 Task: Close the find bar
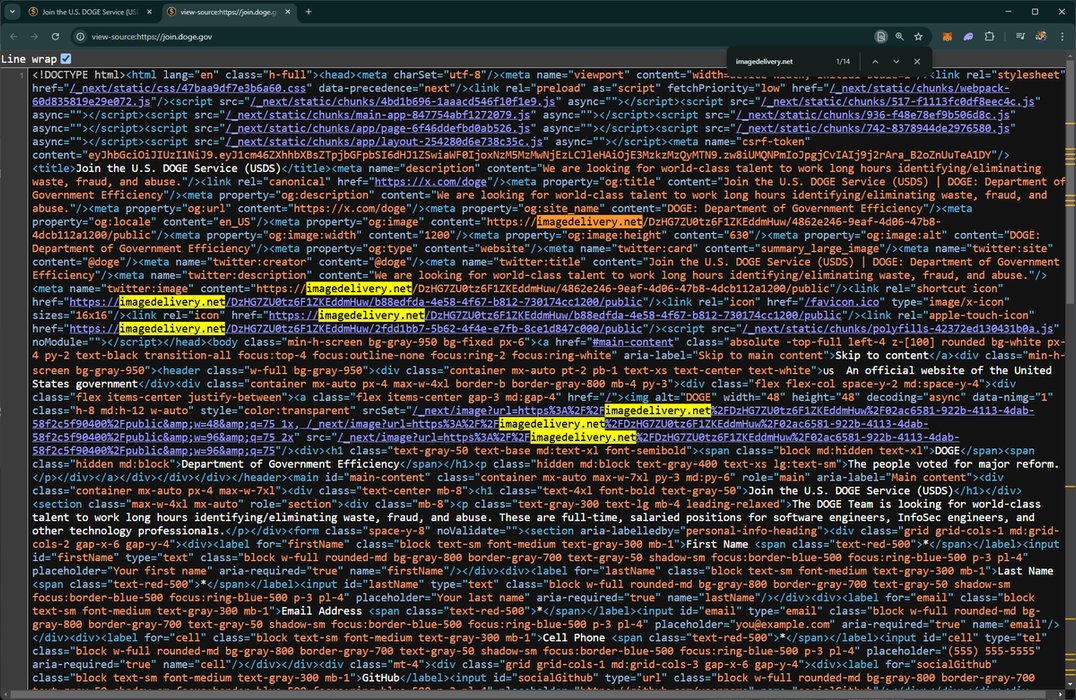coord(917,61)
